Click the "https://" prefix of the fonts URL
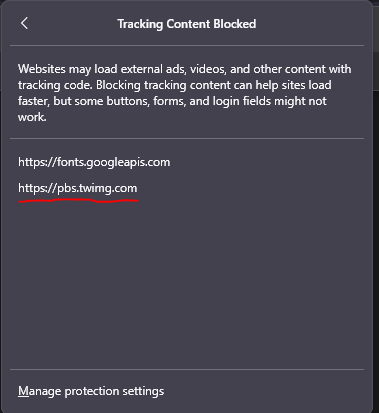Screen dimensions: 379x413 click(37, 163)
